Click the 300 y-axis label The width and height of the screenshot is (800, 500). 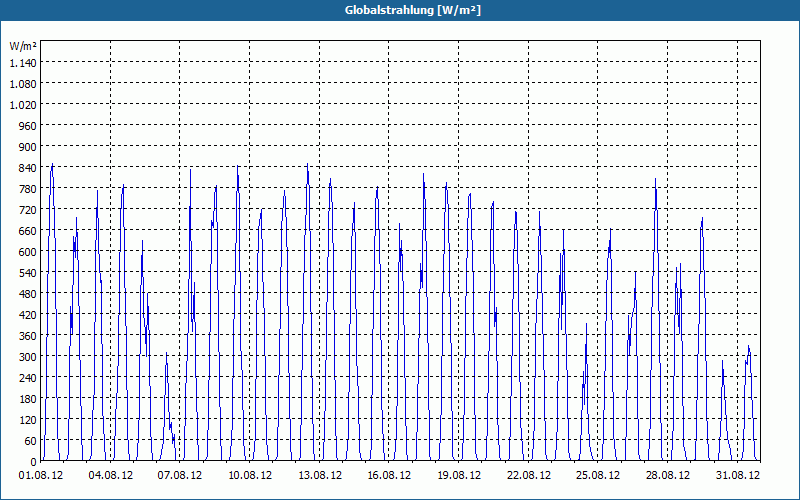pyautogui.click(x=28, y=357)
